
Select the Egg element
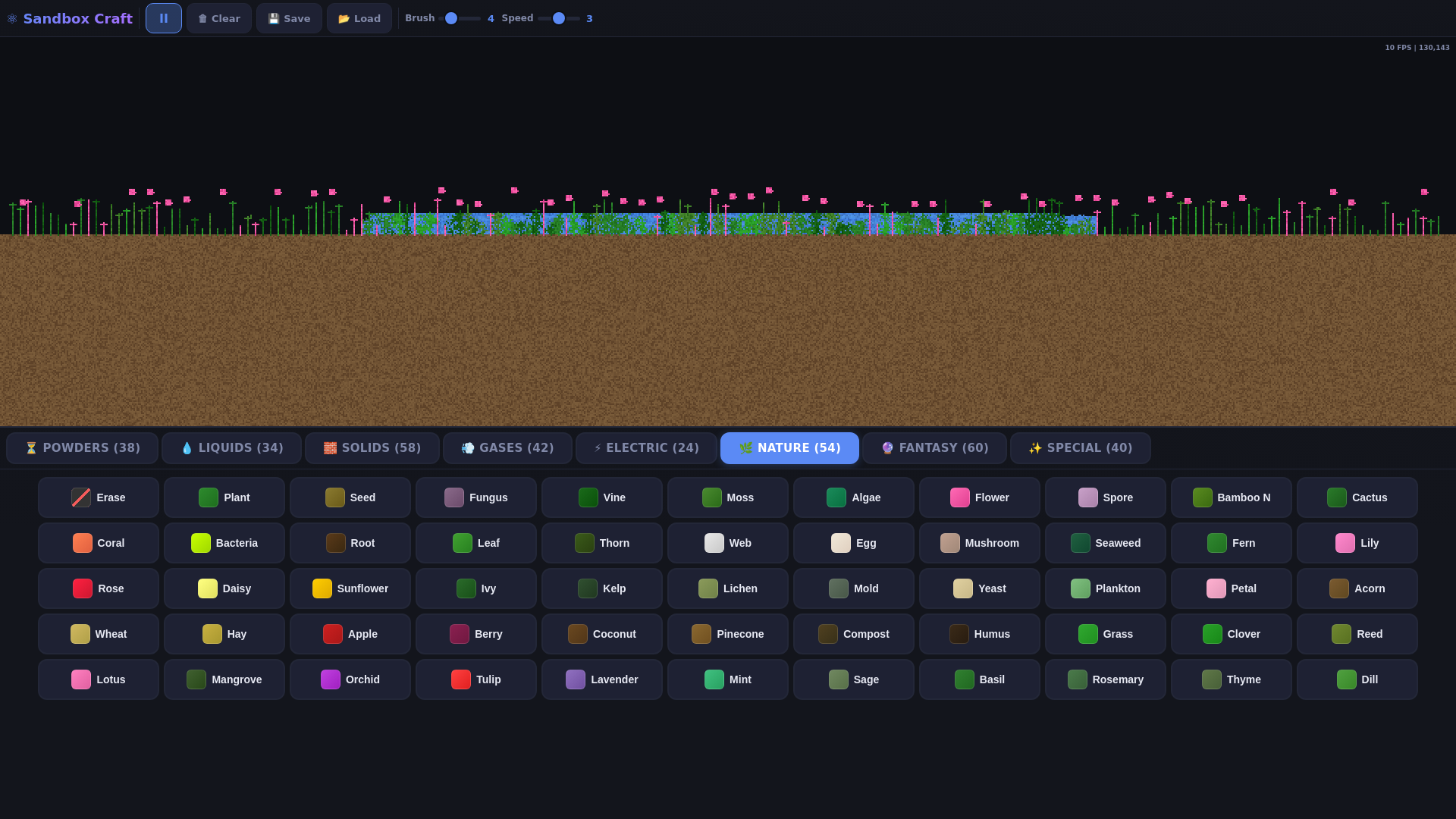click(x=854, y=543)
